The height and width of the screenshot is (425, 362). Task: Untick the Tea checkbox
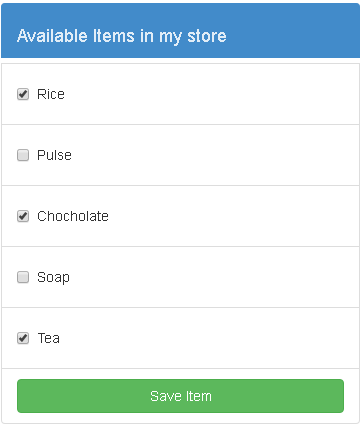click(23, 338)
